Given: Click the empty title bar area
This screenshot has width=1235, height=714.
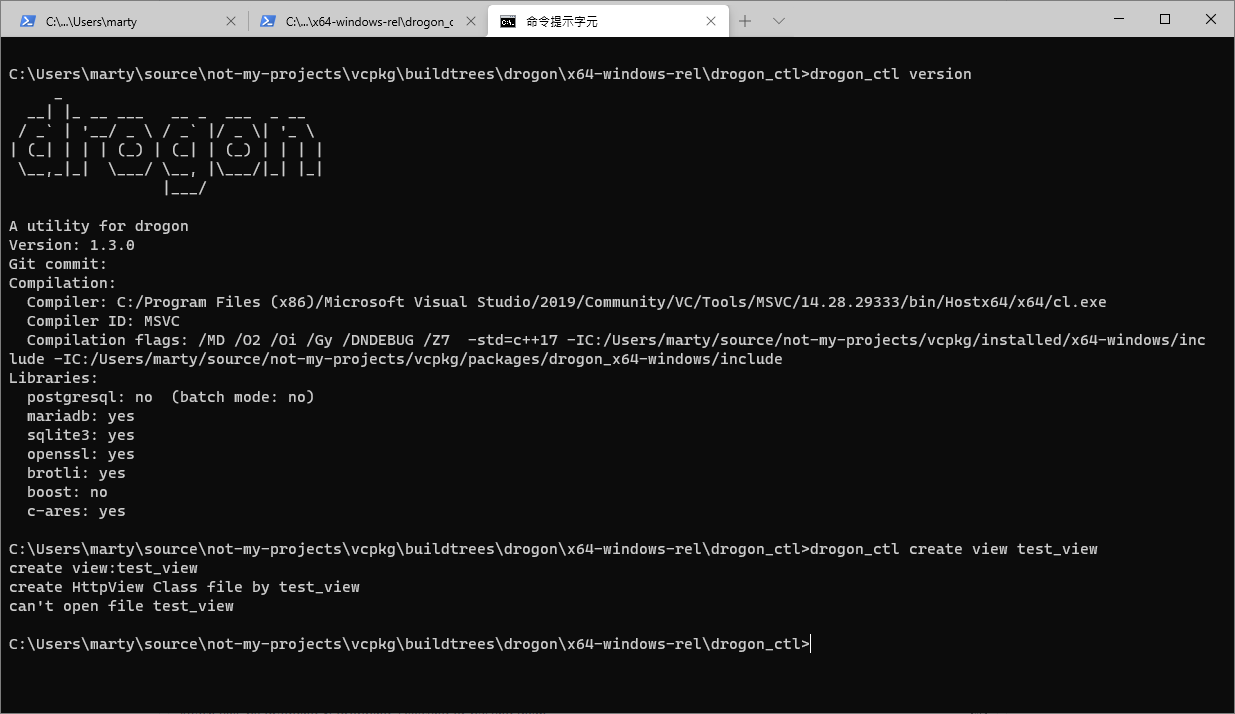Looking at the screenshot, I should 950,19.
